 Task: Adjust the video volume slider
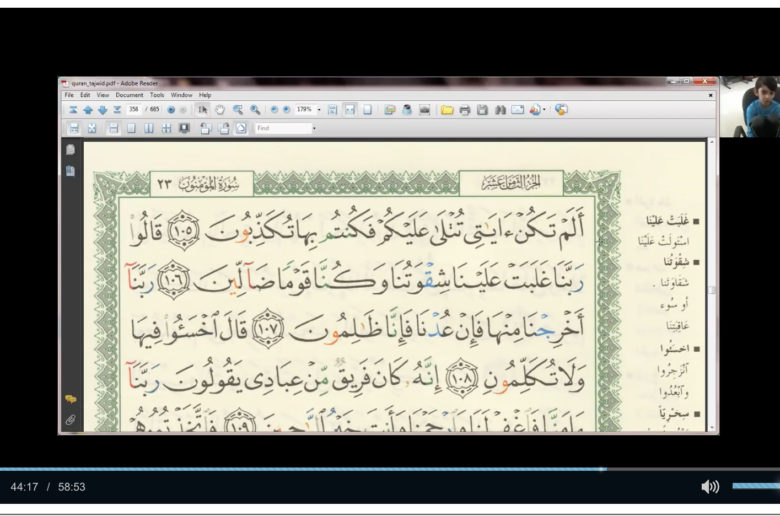coord(756,486)
